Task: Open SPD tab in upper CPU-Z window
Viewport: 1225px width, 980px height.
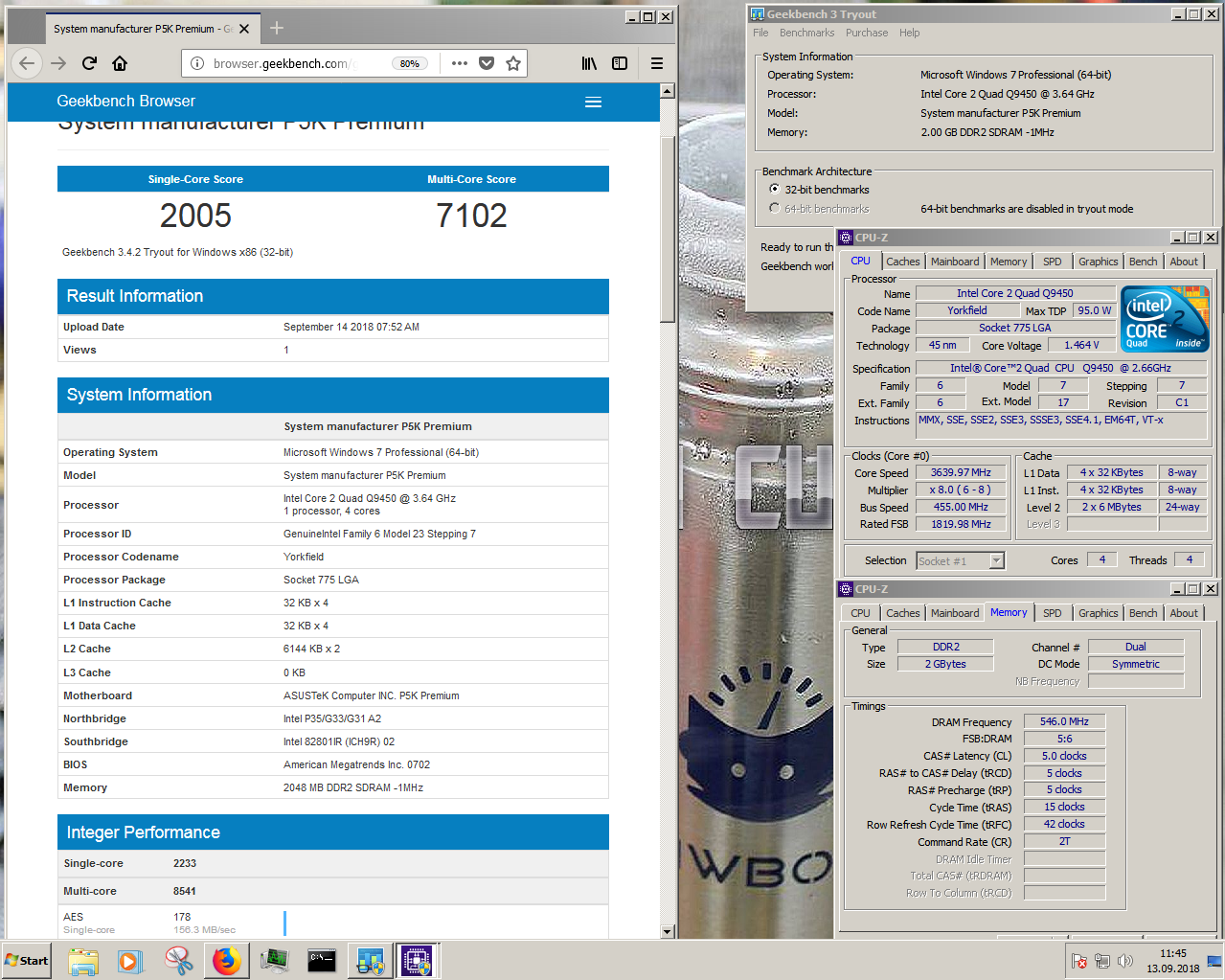Action: click(x=1052, y=262)
